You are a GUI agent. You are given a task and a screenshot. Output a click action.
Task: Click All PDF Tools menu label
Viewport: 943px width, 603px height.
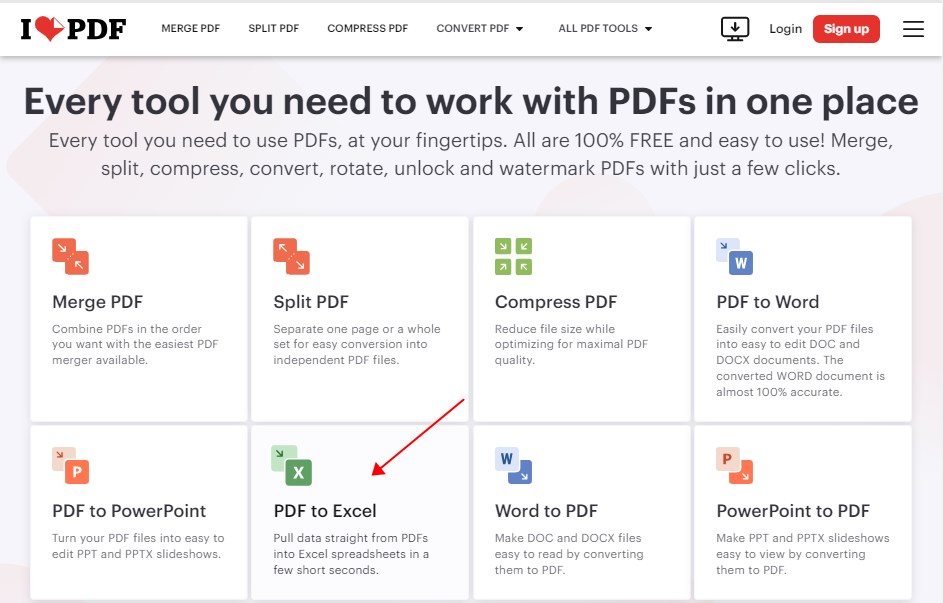click(x=598, y=28)
